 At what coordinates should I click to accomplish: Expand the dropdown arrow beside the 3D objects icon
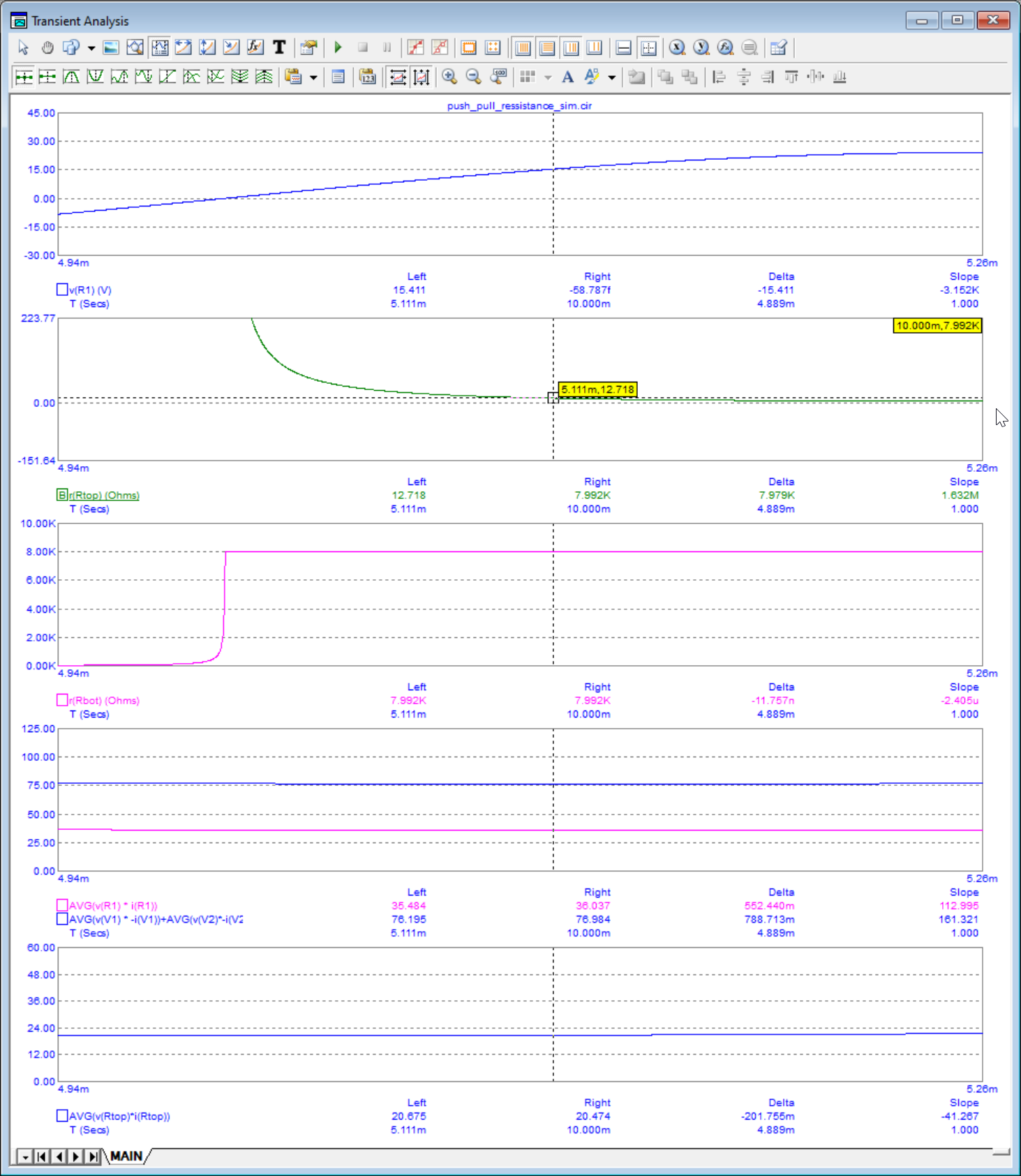(91, 48)
